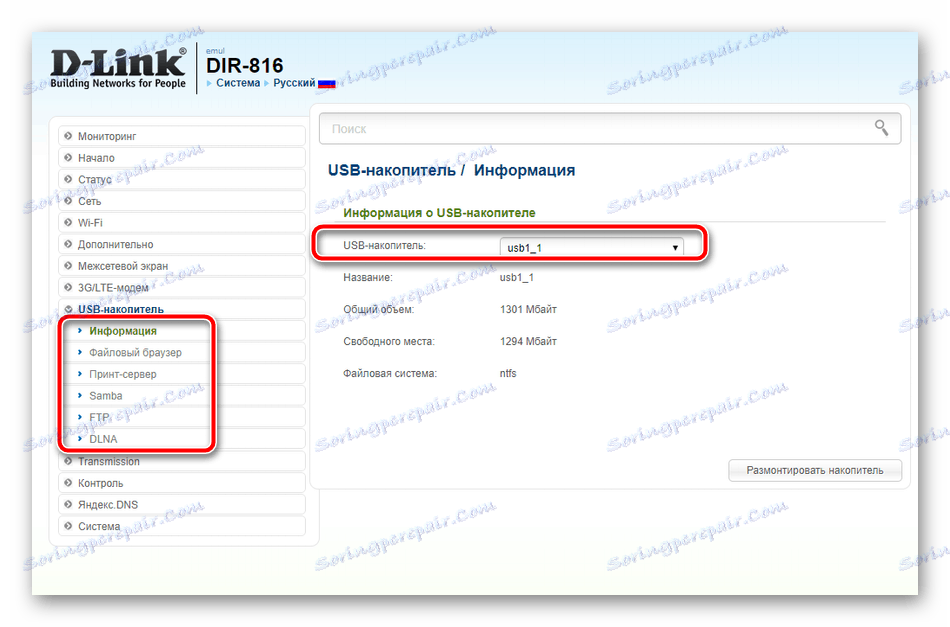Open the Мониторинг section
The width and height of the screenshot is (950, 627).
click(182, 136)
